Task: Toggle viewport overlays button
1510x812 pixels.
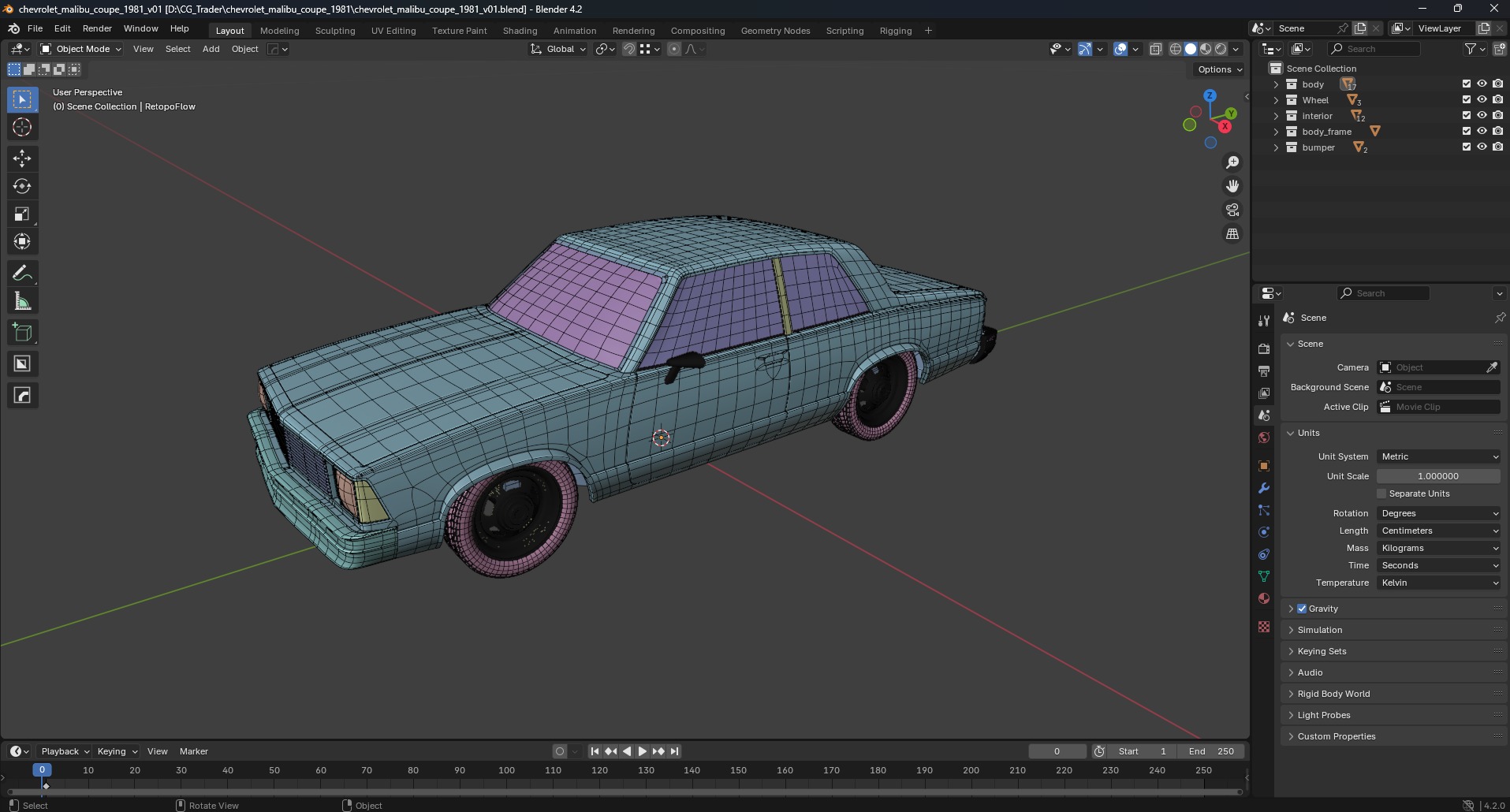Action: [x=1120, y=49]
